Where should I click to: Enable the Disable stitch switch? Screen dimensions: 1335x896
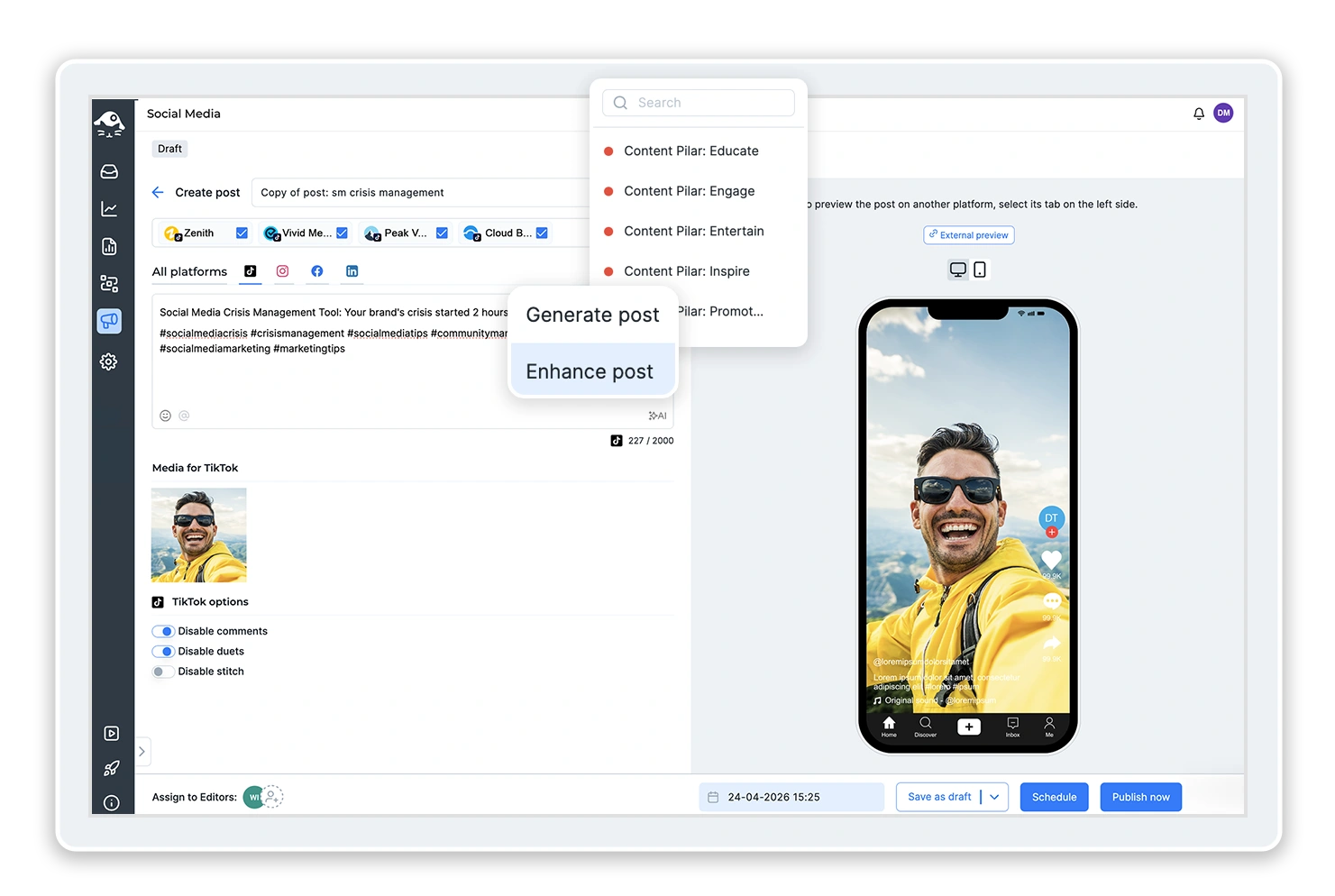click(163, 672)
